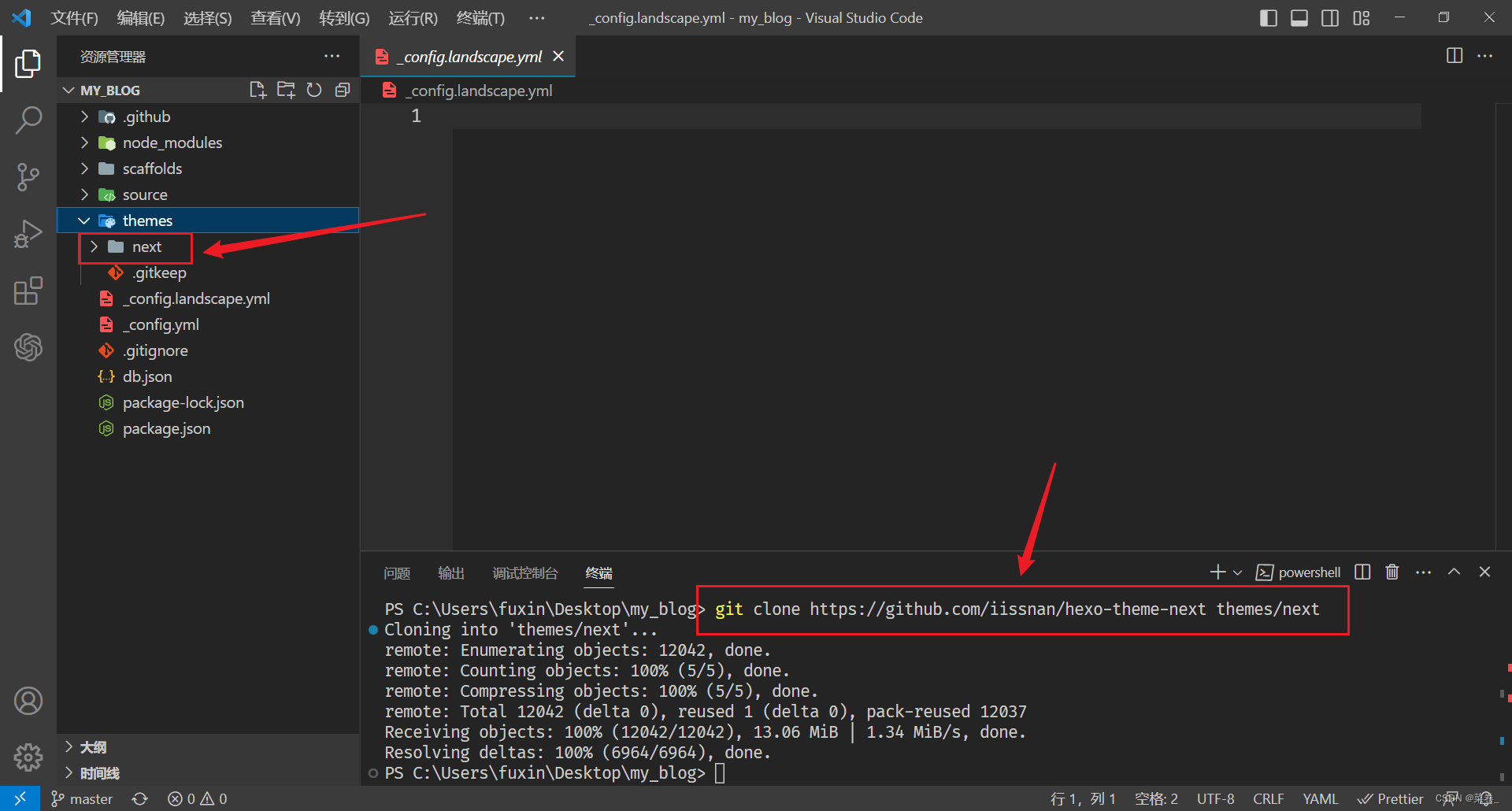
Task: Open the 终端(T) menu
Action: click(480, 17)
